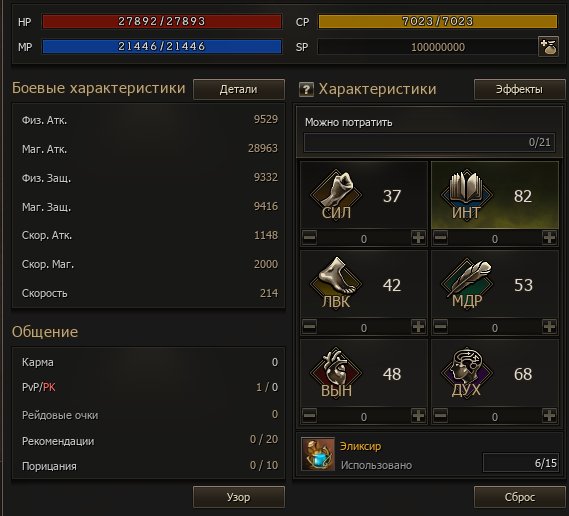Select the ДУХ head stat icon
Image resolution: width=569 pixels, height=516 pixels.
click(x=467, y=373)
